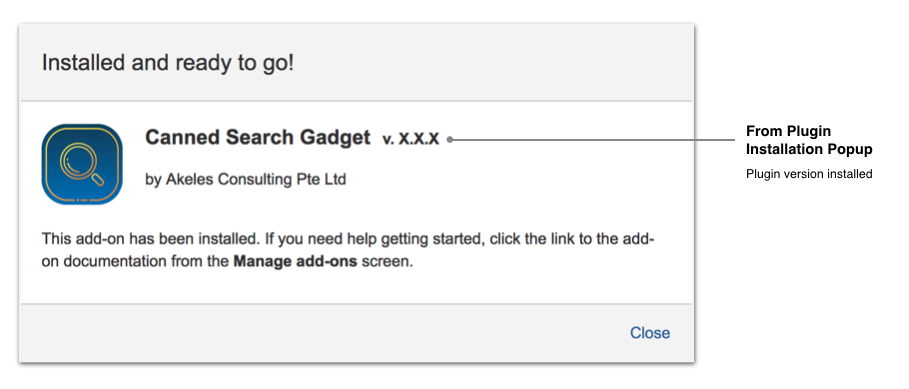Click the word 'screen' ending the description
909x389 pixels.
pos(385,261)
